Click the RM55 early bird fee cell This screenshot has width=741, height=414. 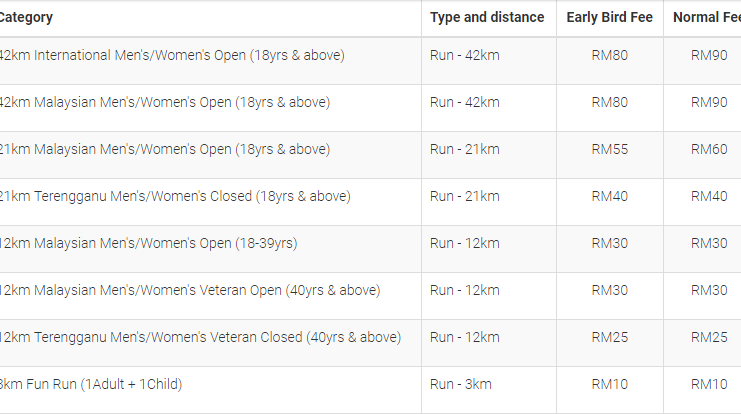click(x=610, y=149)
